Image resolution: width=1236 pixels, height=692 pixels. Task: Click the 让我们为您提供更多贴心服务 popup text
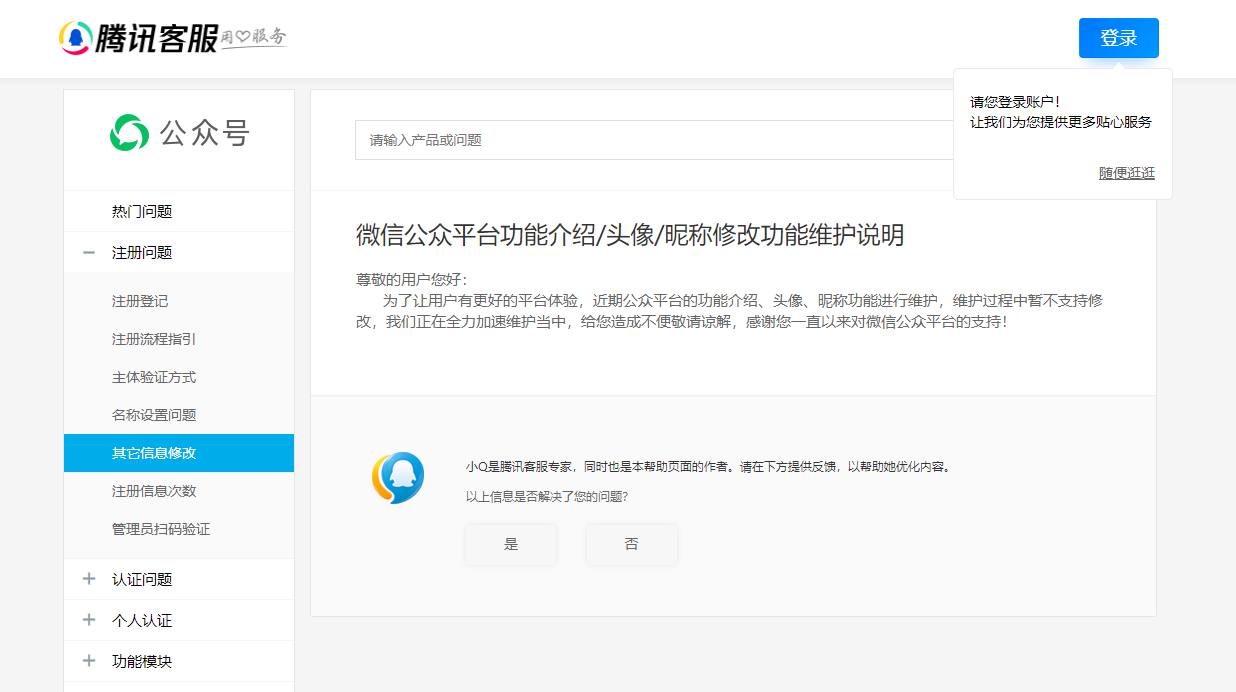pyautogui.click(x=1061, y=122)
